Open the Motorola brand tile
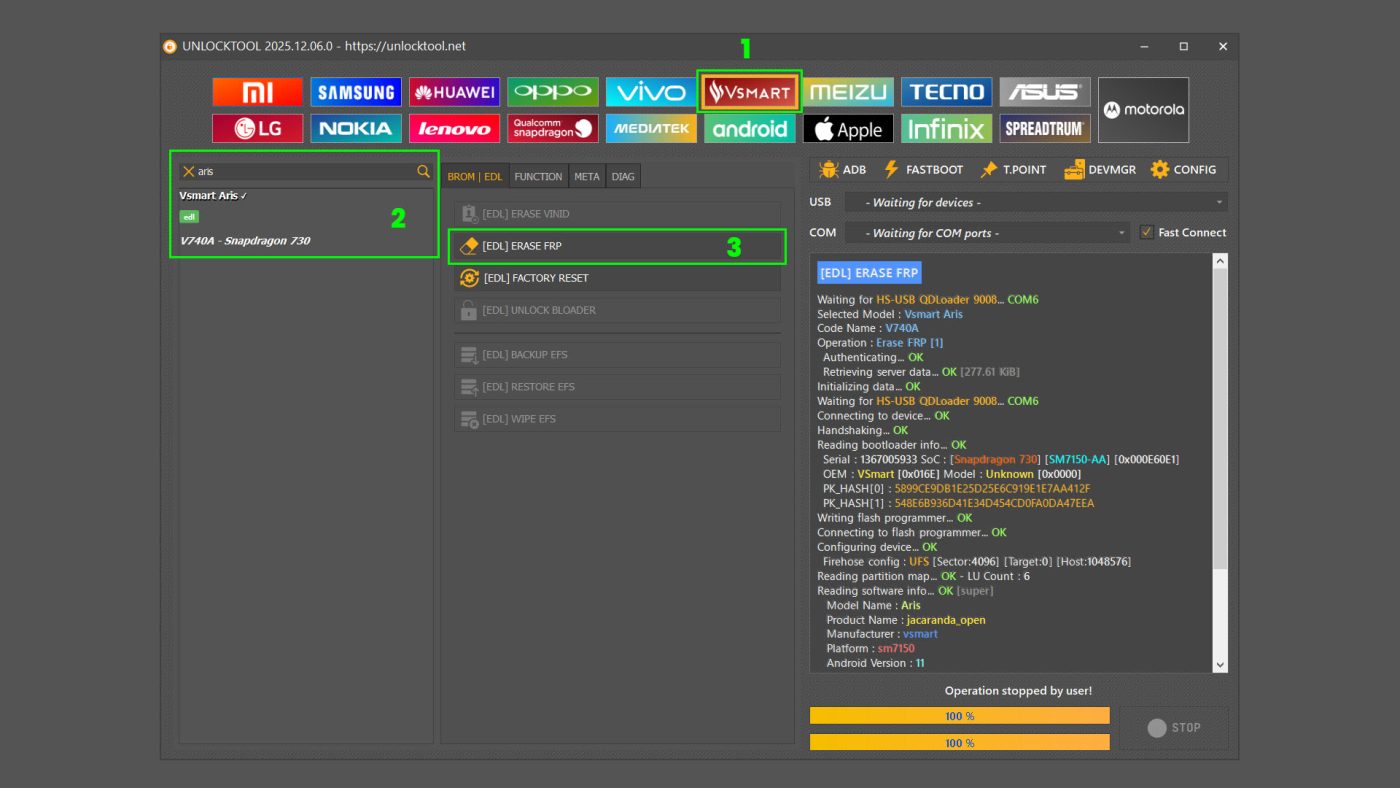 point(1143,110)
